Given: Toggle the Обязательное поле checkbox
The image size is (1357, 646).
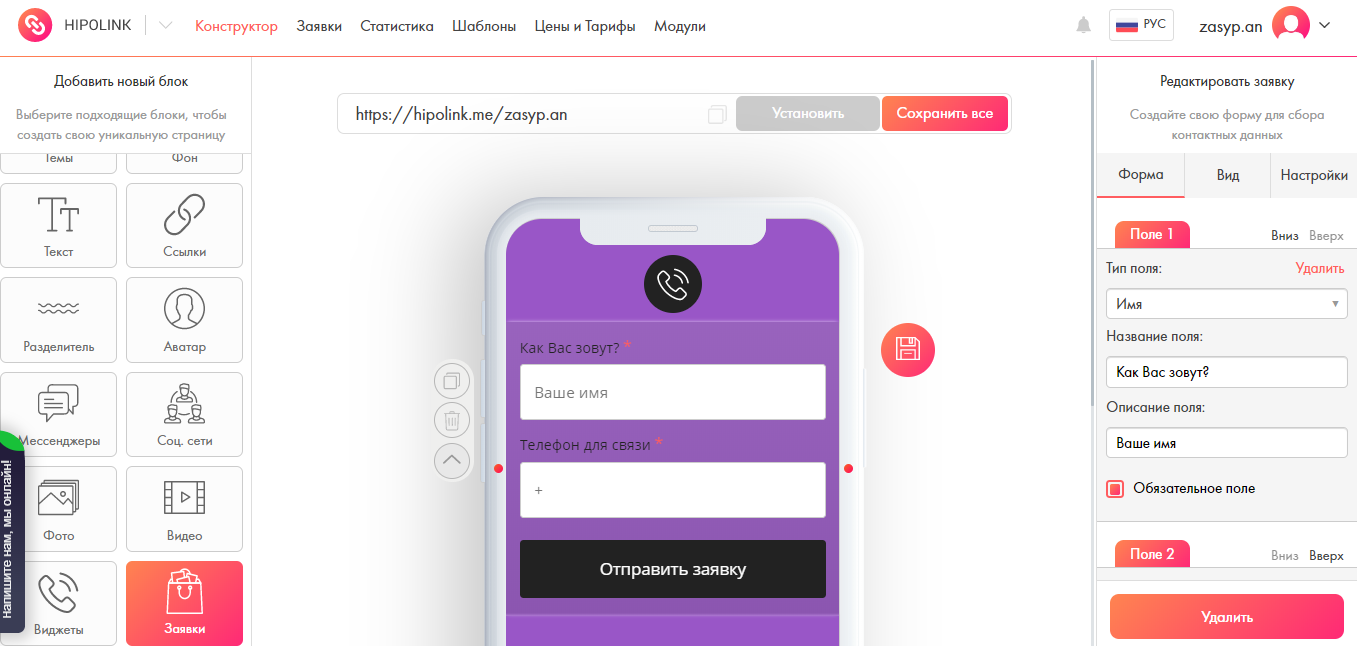Looking at the screenshot, I should coord(1115,489).
